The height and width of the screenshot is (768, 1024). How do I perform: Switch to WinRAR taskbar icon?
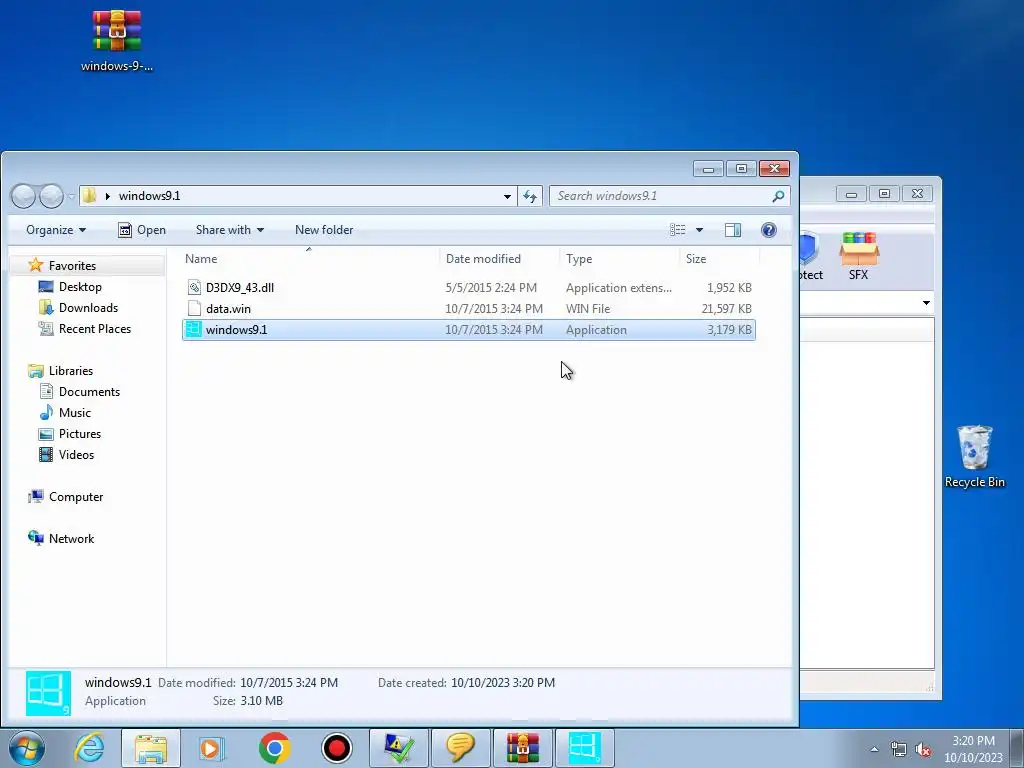pyautogui.click(x=522, y=748)
